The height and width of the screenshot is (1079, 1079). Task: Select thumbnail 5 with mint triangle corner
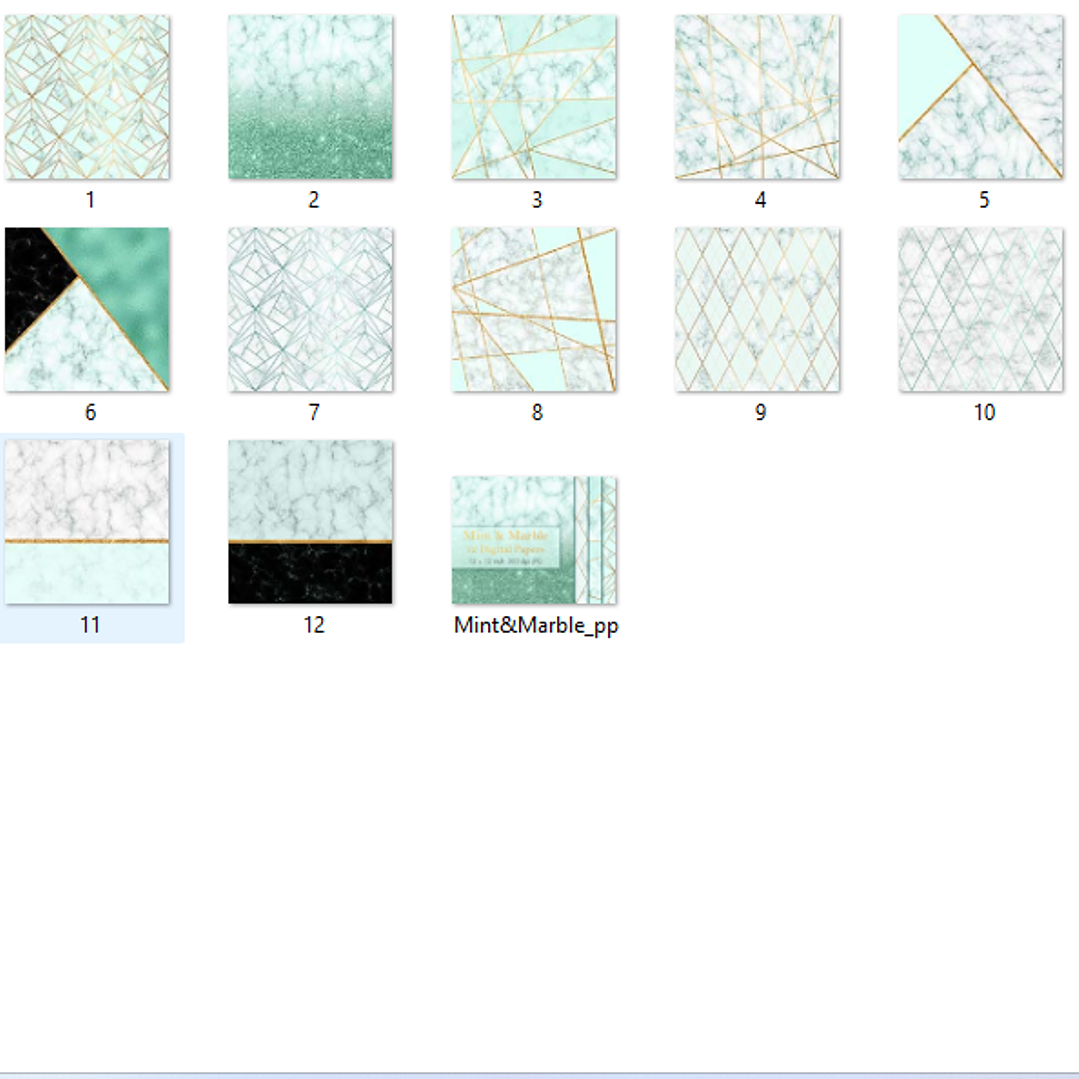[980, 97]
